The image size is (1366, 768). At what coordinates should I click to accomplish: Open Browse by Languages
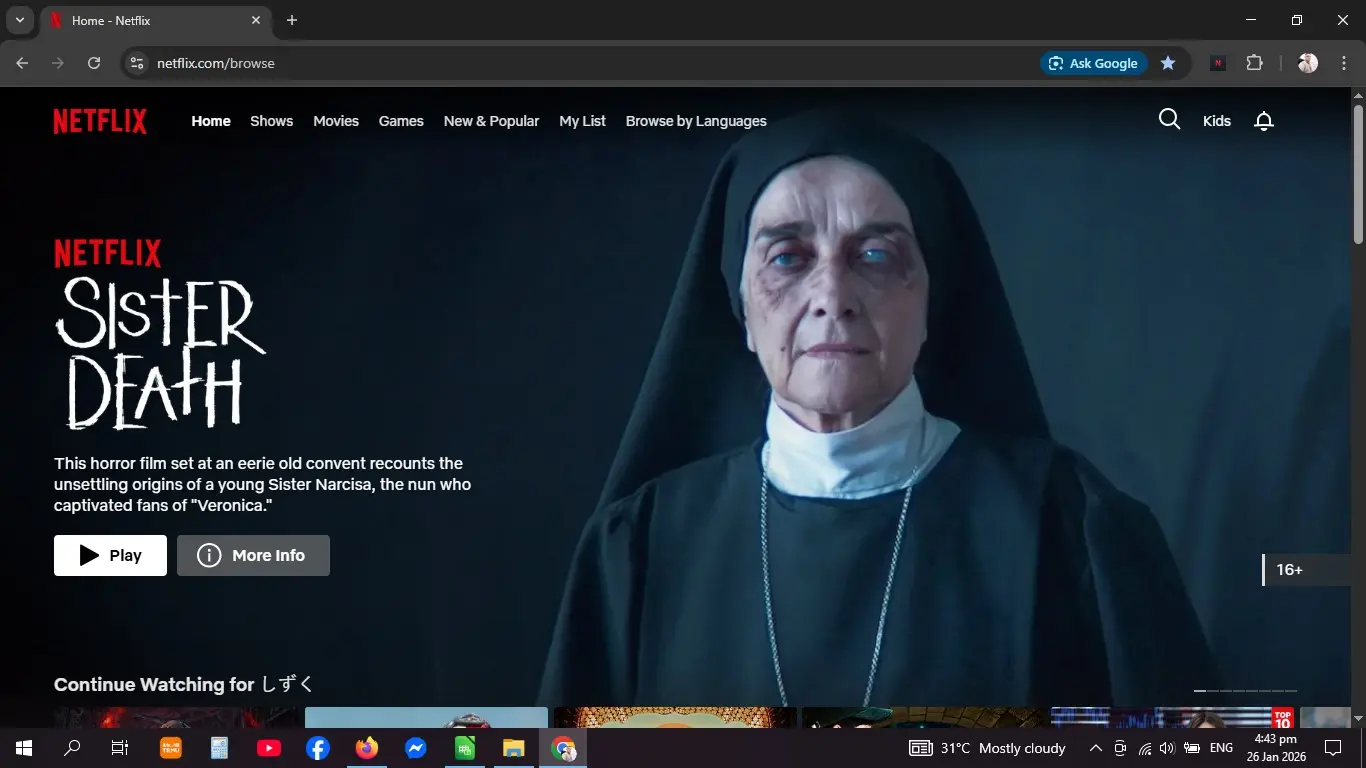(x=696, y=121)
